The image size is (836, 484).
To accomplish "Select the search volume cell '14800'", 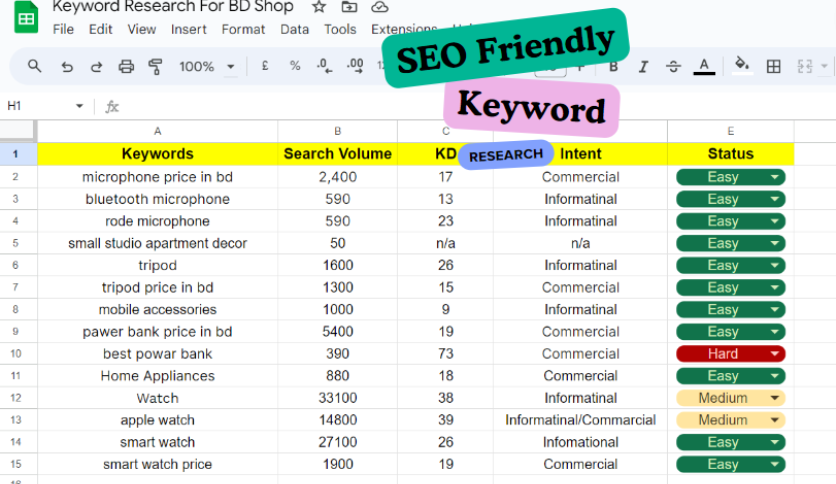I will 337,420.
